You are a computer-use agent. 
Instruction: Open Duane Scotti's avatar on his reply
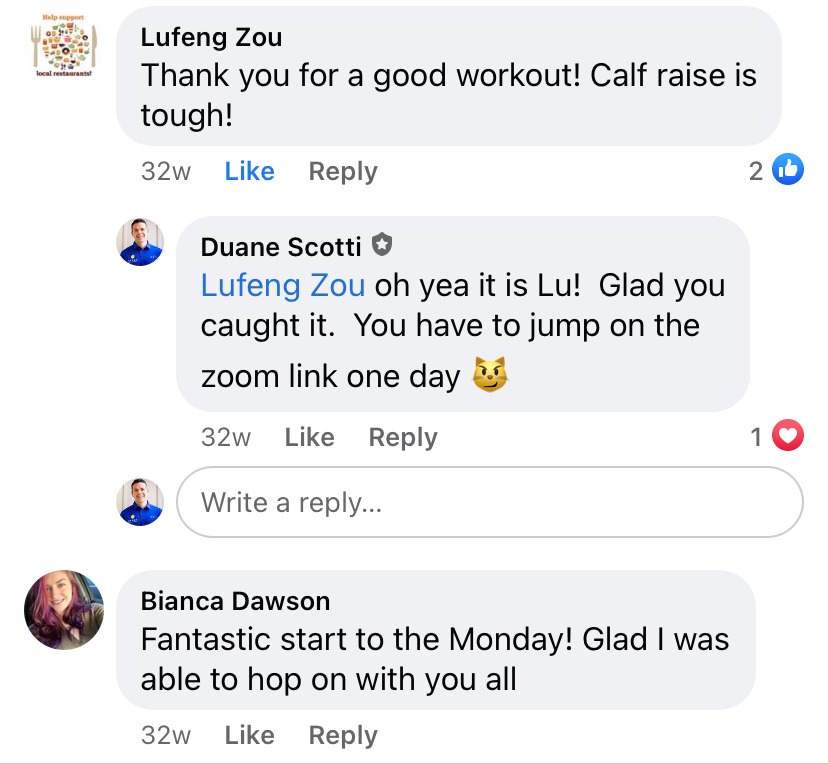[140, 242]
